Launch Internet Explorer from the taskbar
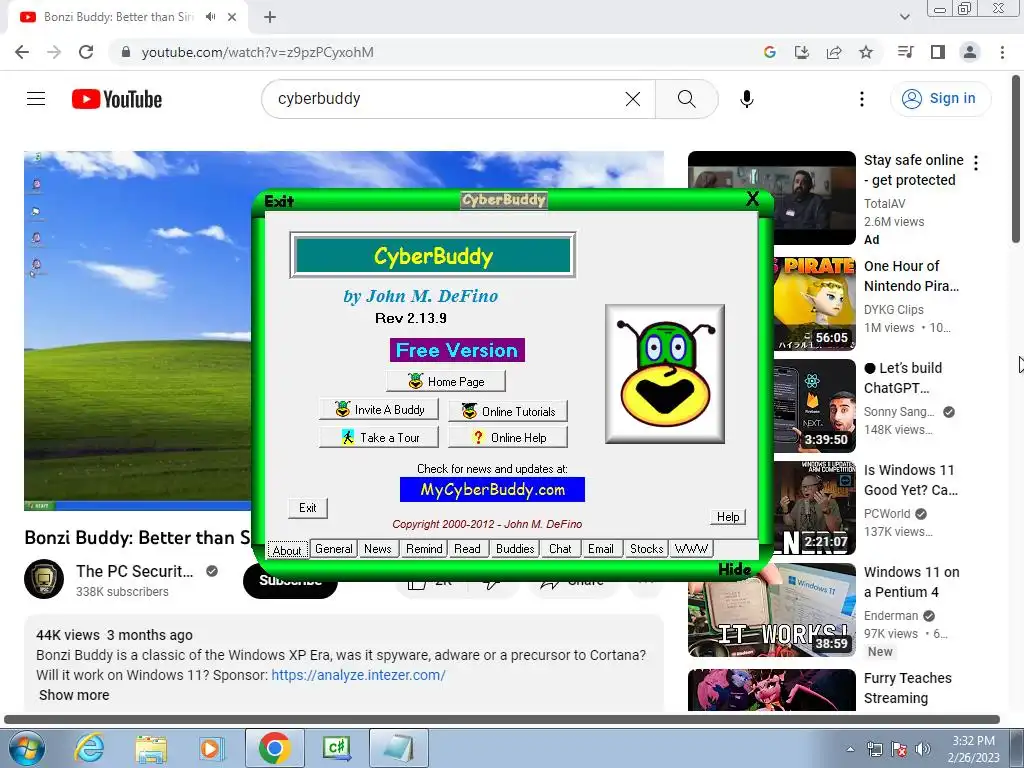Viewport: 1024px width, 768px height. [89, 748]
